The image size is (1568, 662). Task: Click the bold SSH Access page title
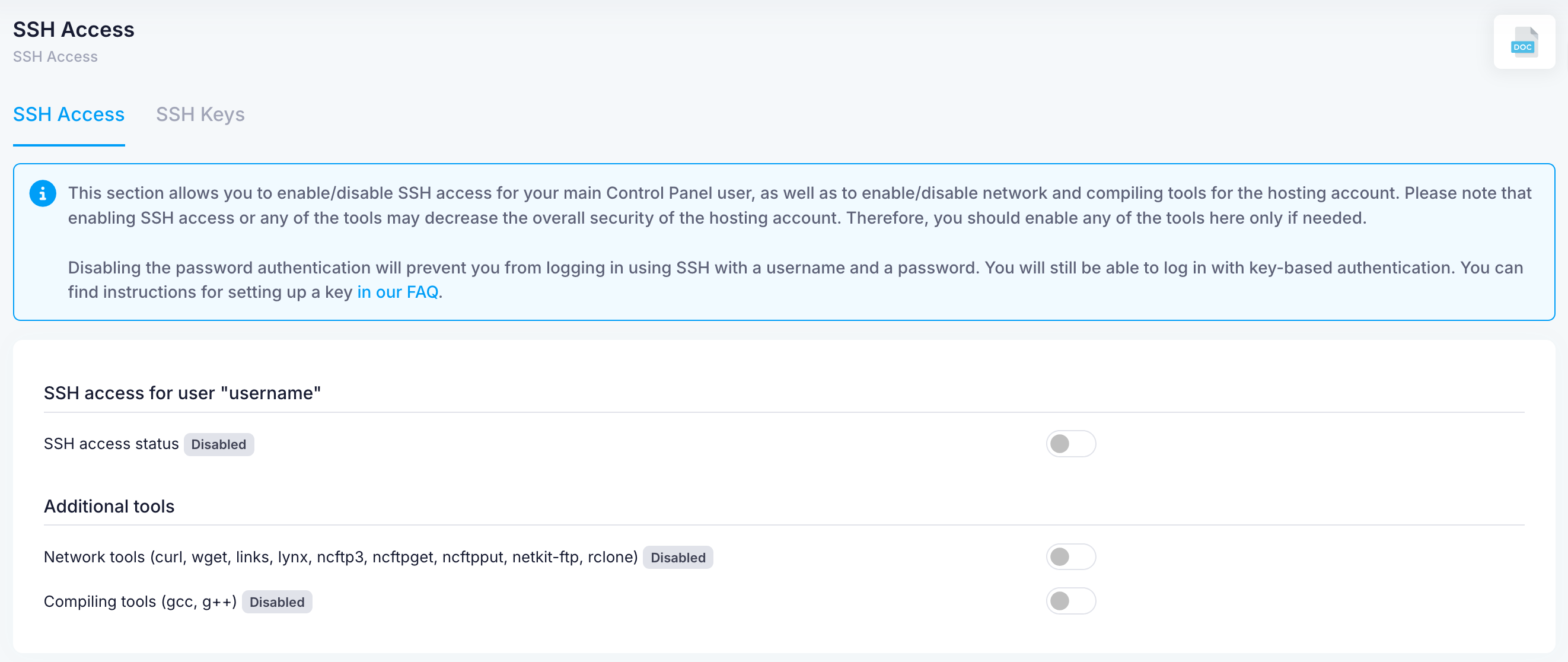click(x=74, y=29)
